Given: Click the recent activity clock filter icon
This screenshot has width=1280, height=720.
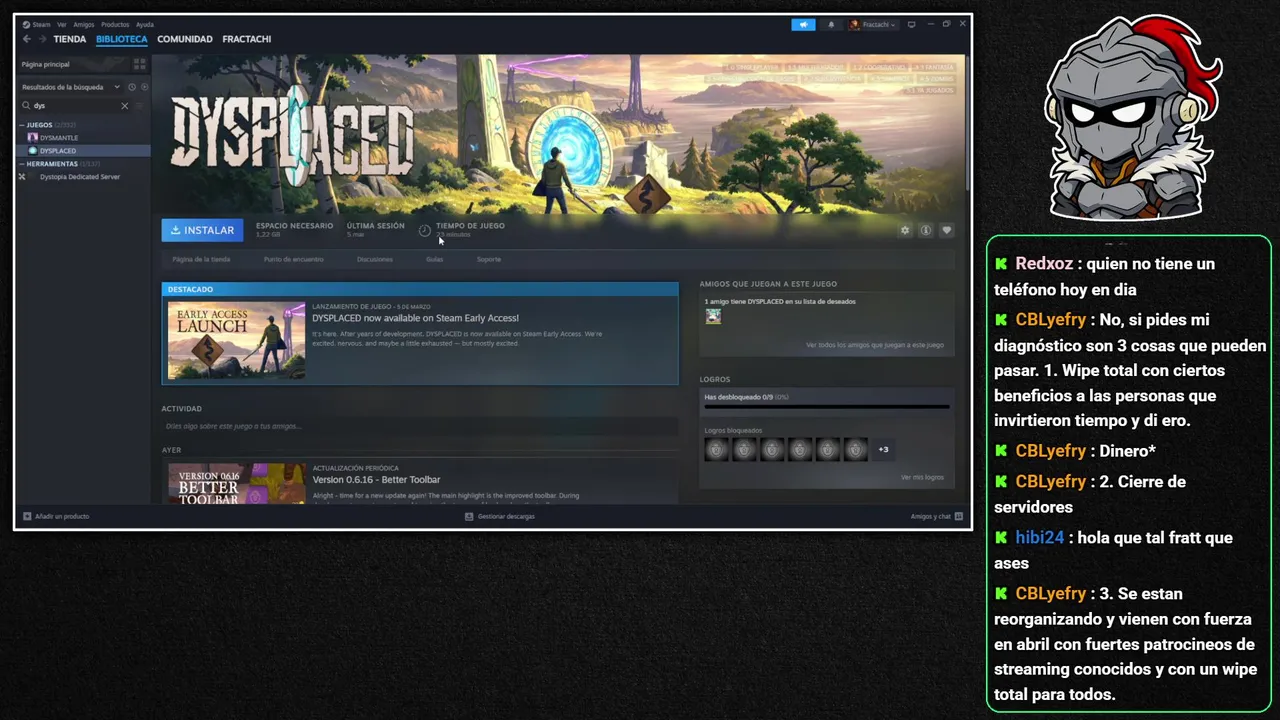Looking at the screenshot, I should pyautogui.click(x=132, y=87).
